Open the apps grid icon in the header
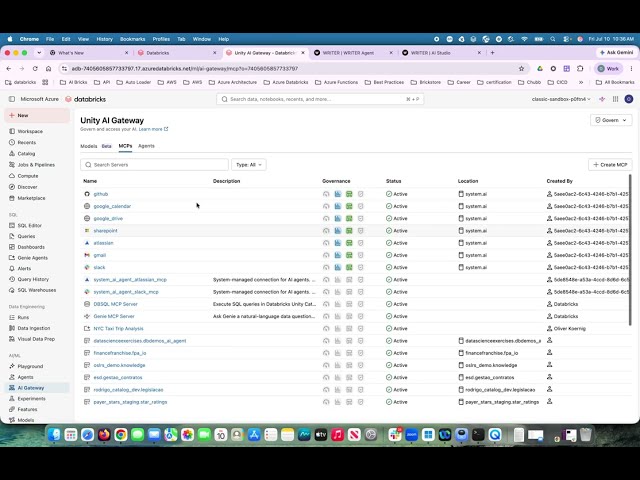The image size is (640, 480). coord(616,99)
